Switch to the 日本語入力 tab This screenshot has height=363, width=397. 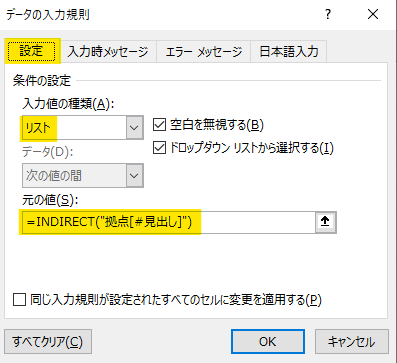coord(289,52)
